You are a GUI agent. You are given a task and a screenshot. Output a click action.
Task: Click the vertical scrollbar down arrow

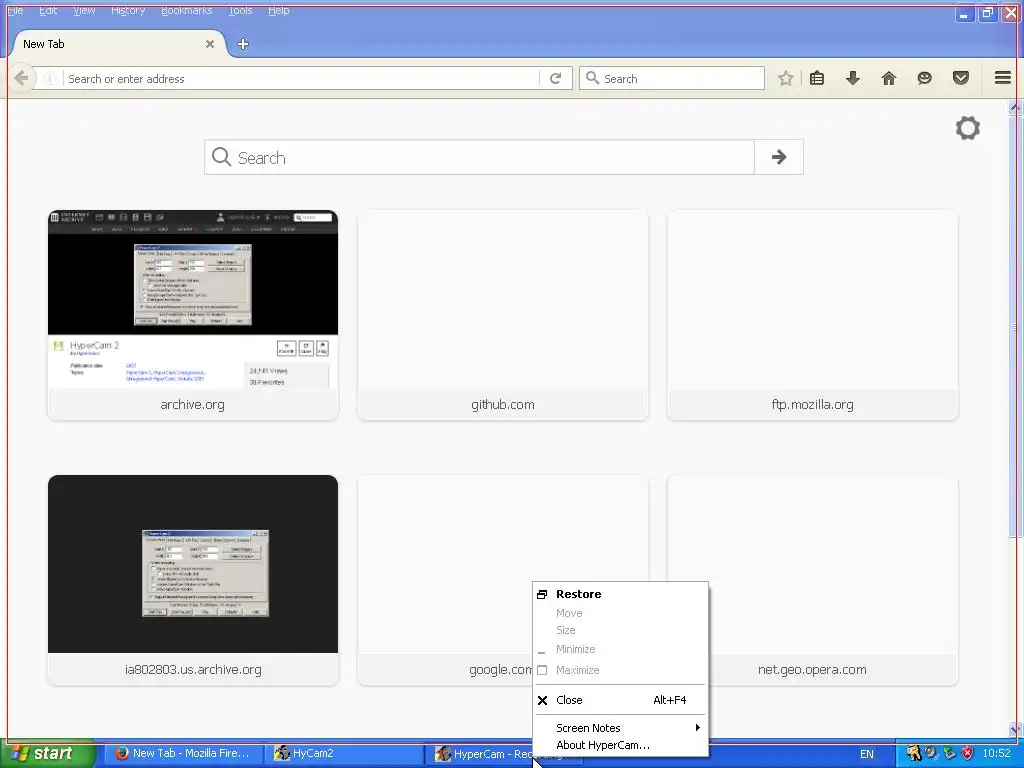point(1016,729)
